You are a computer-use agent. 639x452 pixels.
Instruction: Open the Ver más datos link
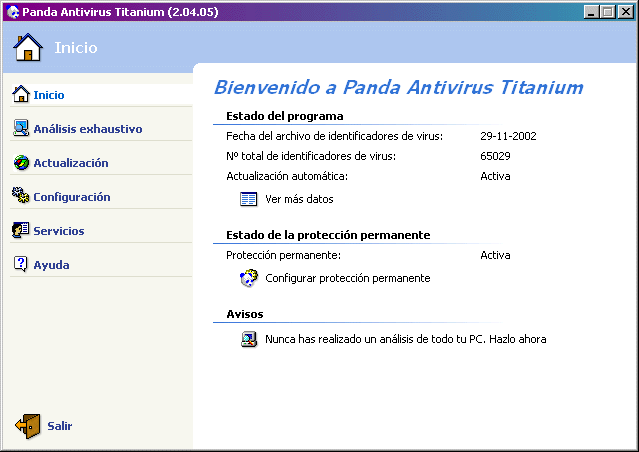click(299, 199)
